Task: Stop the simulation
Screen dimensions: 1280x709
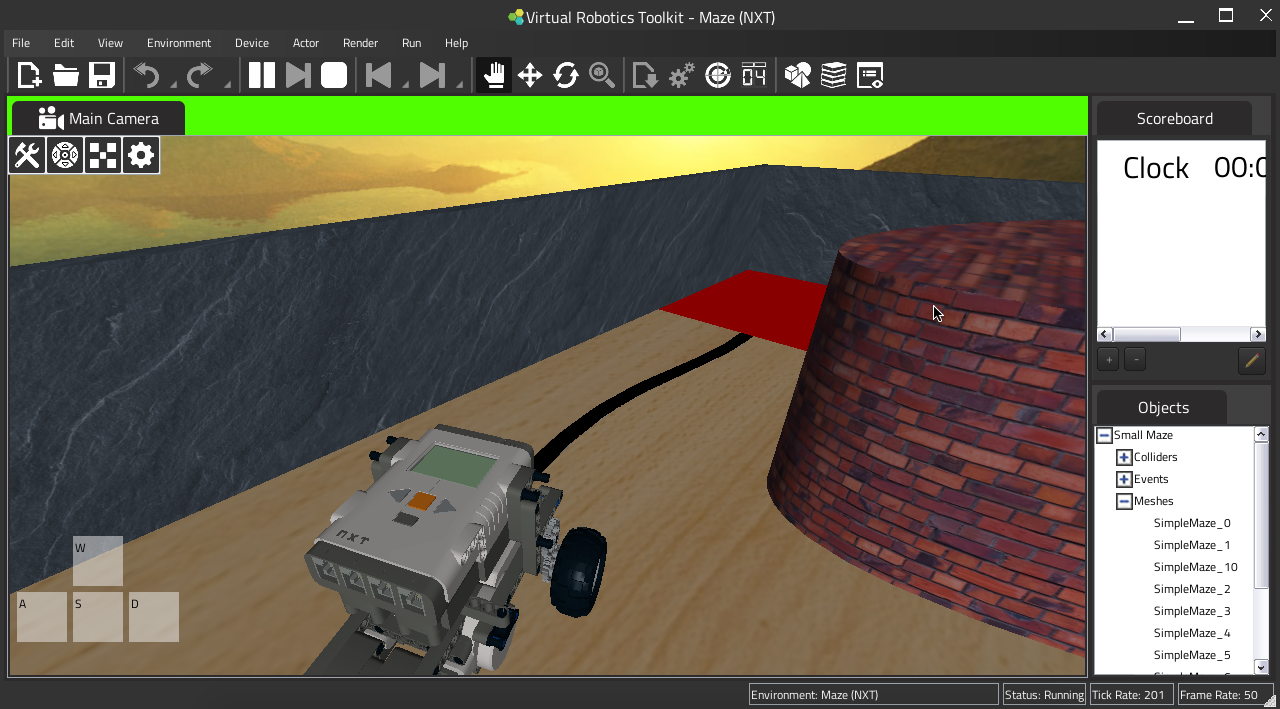Action: pos(334,76)
